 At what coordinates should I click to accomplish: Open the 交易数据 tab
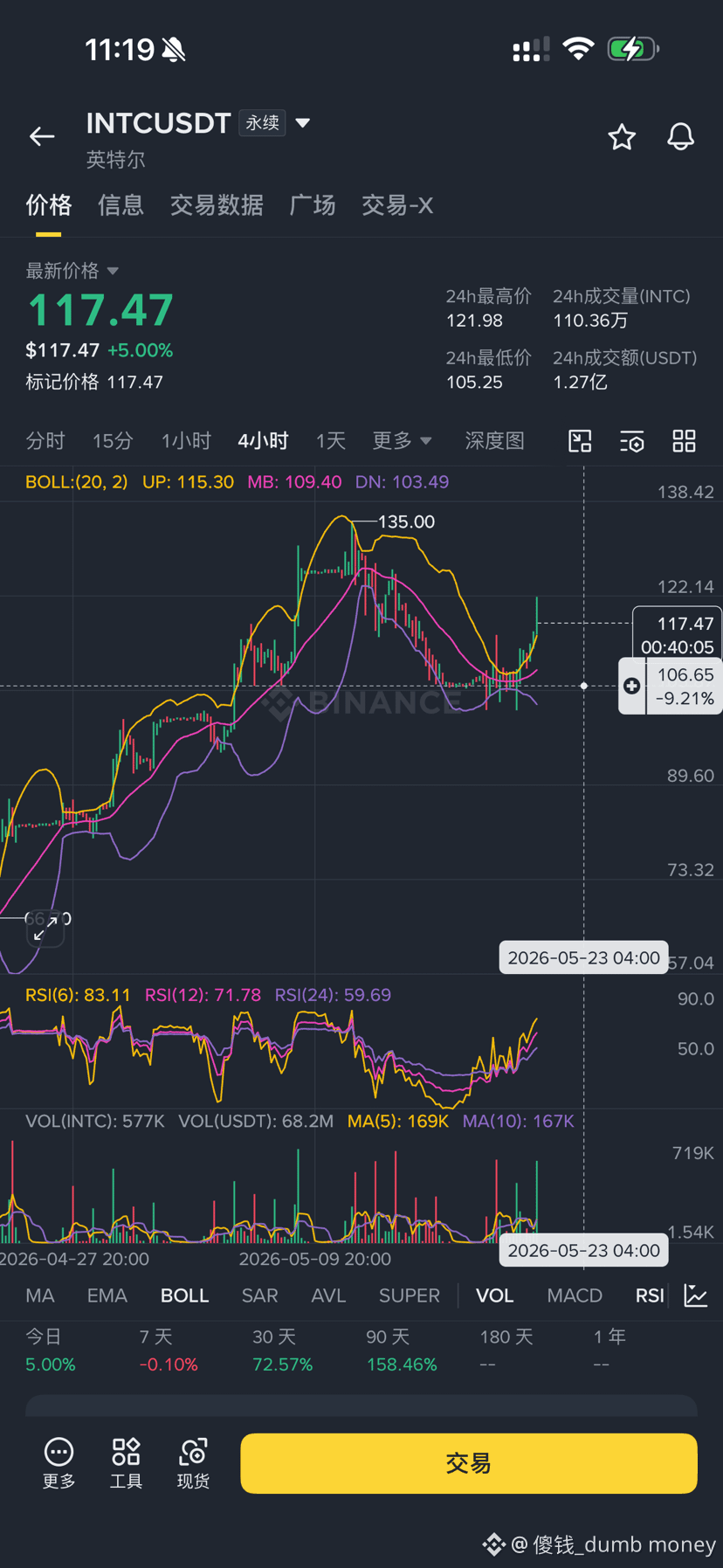click(217, 205)
